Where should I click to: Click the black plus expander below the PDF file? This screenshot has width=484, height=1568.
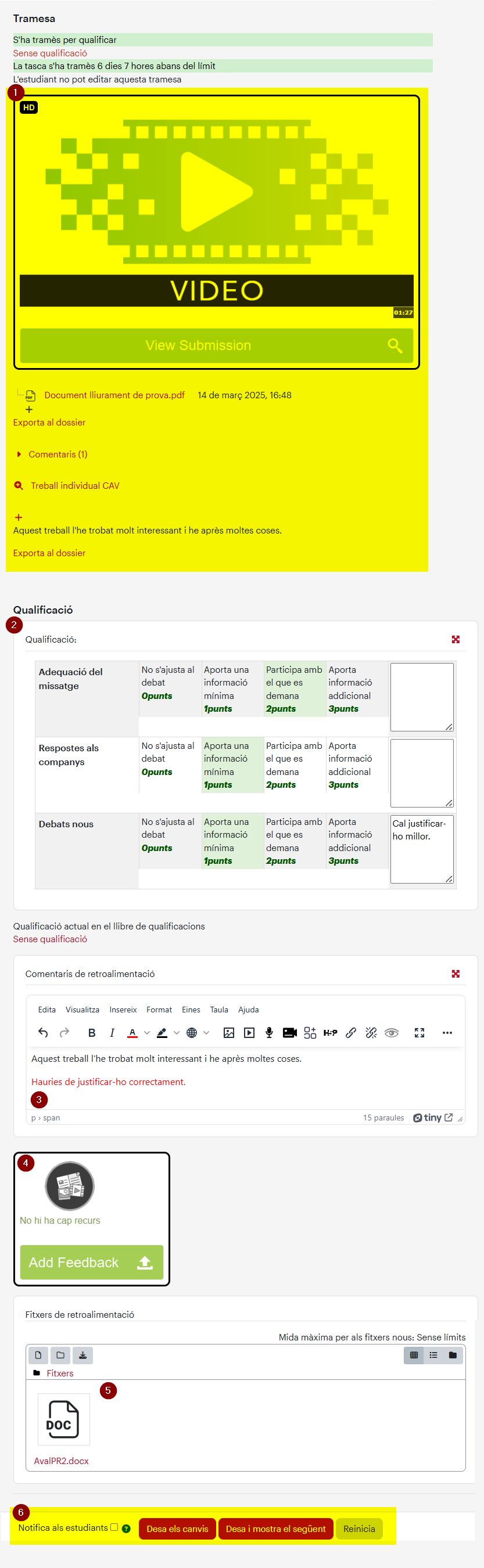(28, 410)
